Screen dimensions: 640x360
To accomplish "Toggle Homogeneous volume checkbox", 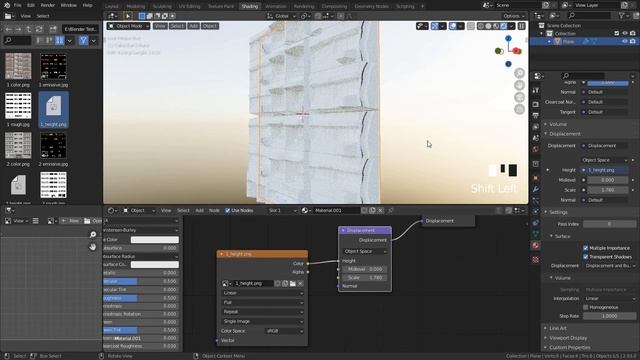I will (585, 307).
